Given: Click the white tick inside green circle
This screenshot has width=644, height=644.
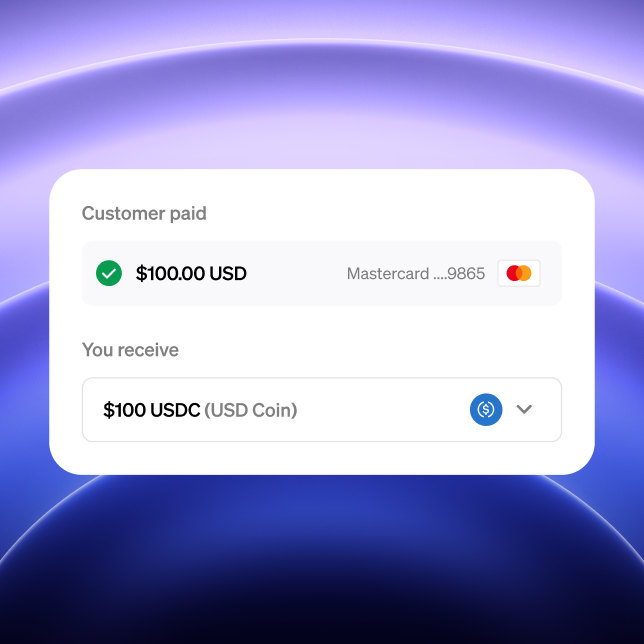Looking at the screenshot, I should click(109, 274).
